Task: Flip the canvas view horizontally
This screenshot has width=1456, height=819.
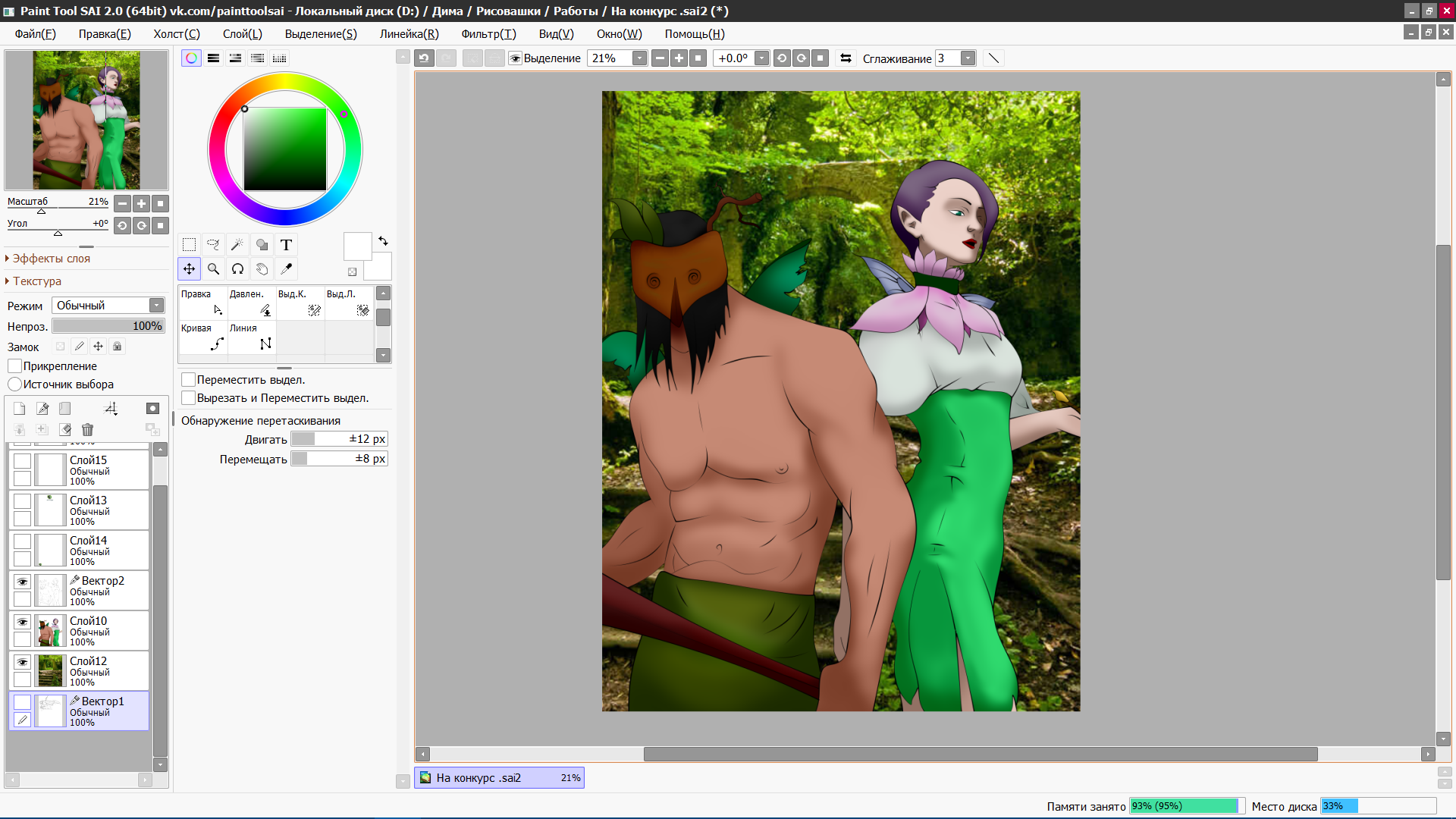Action: [x=846, y=58]
